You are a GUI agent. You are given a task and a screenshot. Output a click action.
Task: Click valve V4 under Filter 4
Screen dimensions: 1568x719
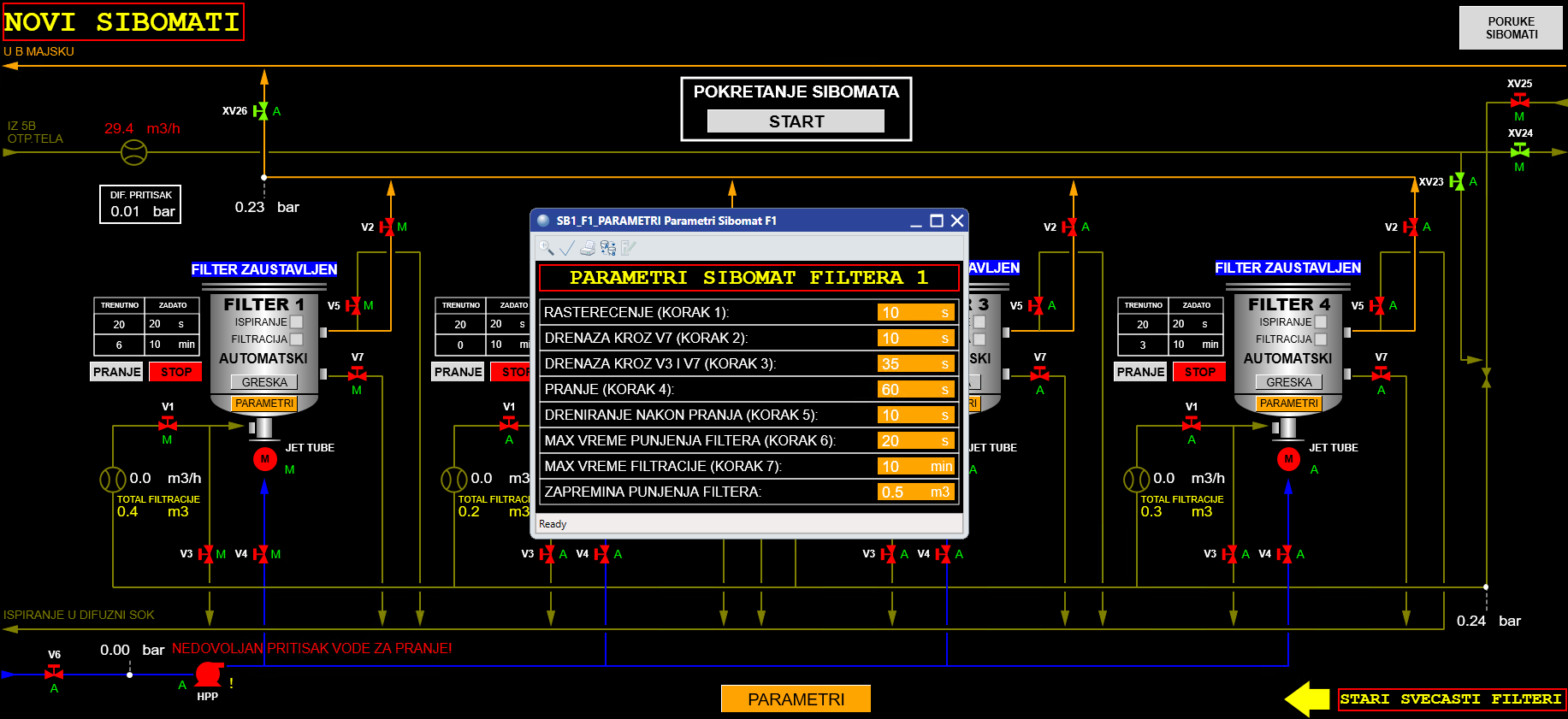click(1285, 554)
